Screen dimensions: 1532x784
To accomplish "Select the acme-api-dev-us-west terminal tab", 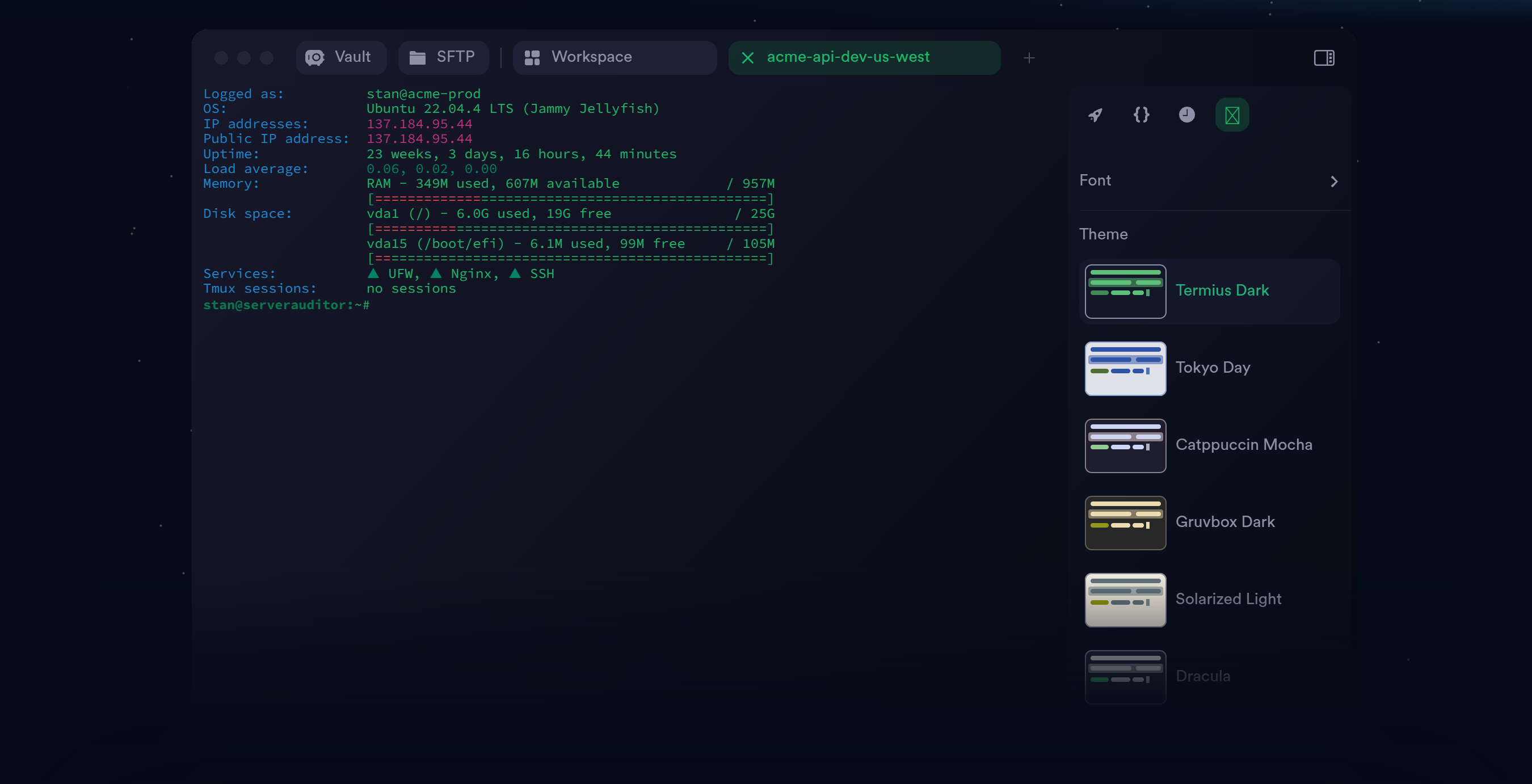I will [x=864, y=57].
